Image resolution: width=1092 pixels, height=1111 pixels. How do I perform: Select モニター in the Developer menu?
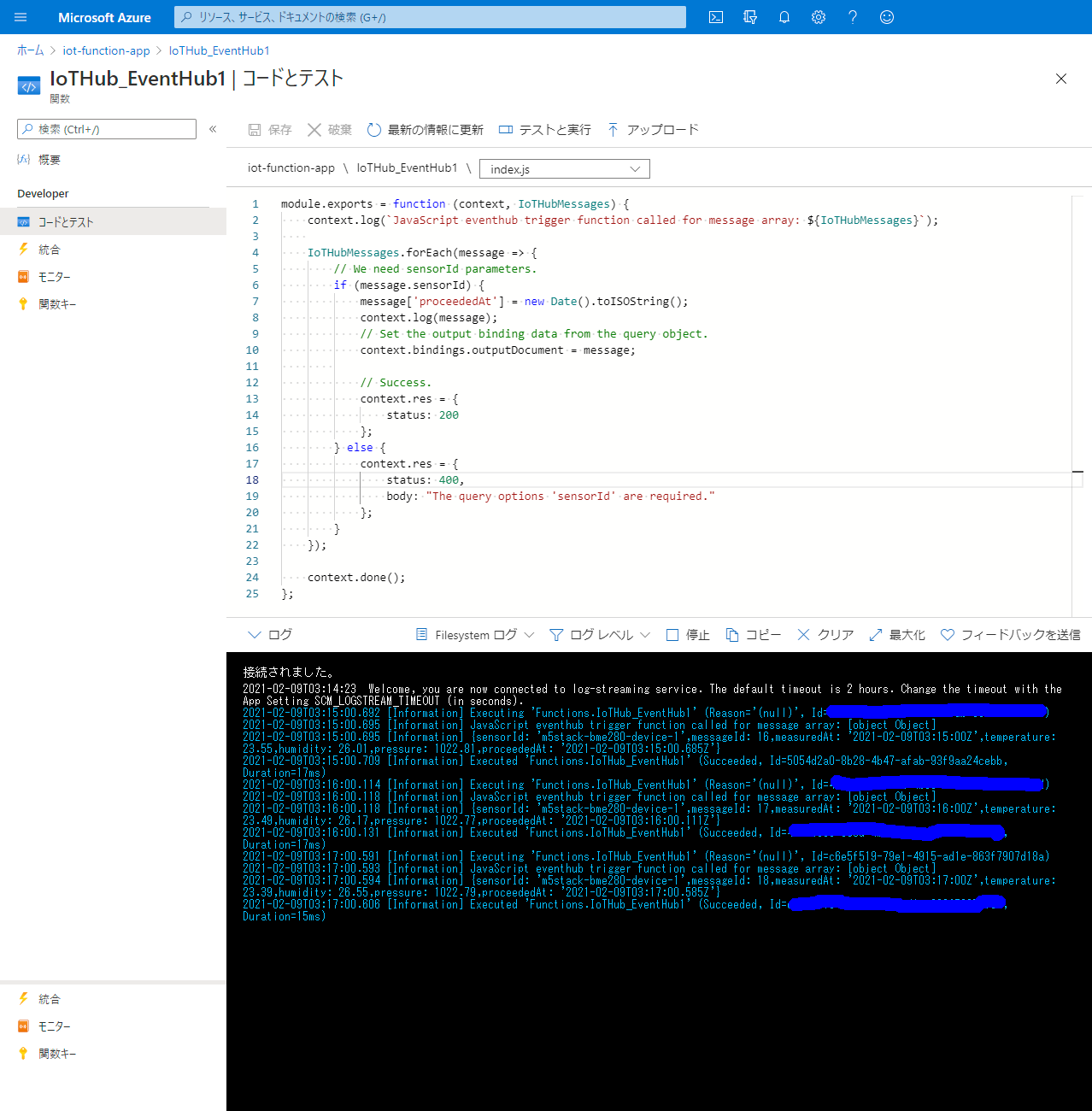54,277
